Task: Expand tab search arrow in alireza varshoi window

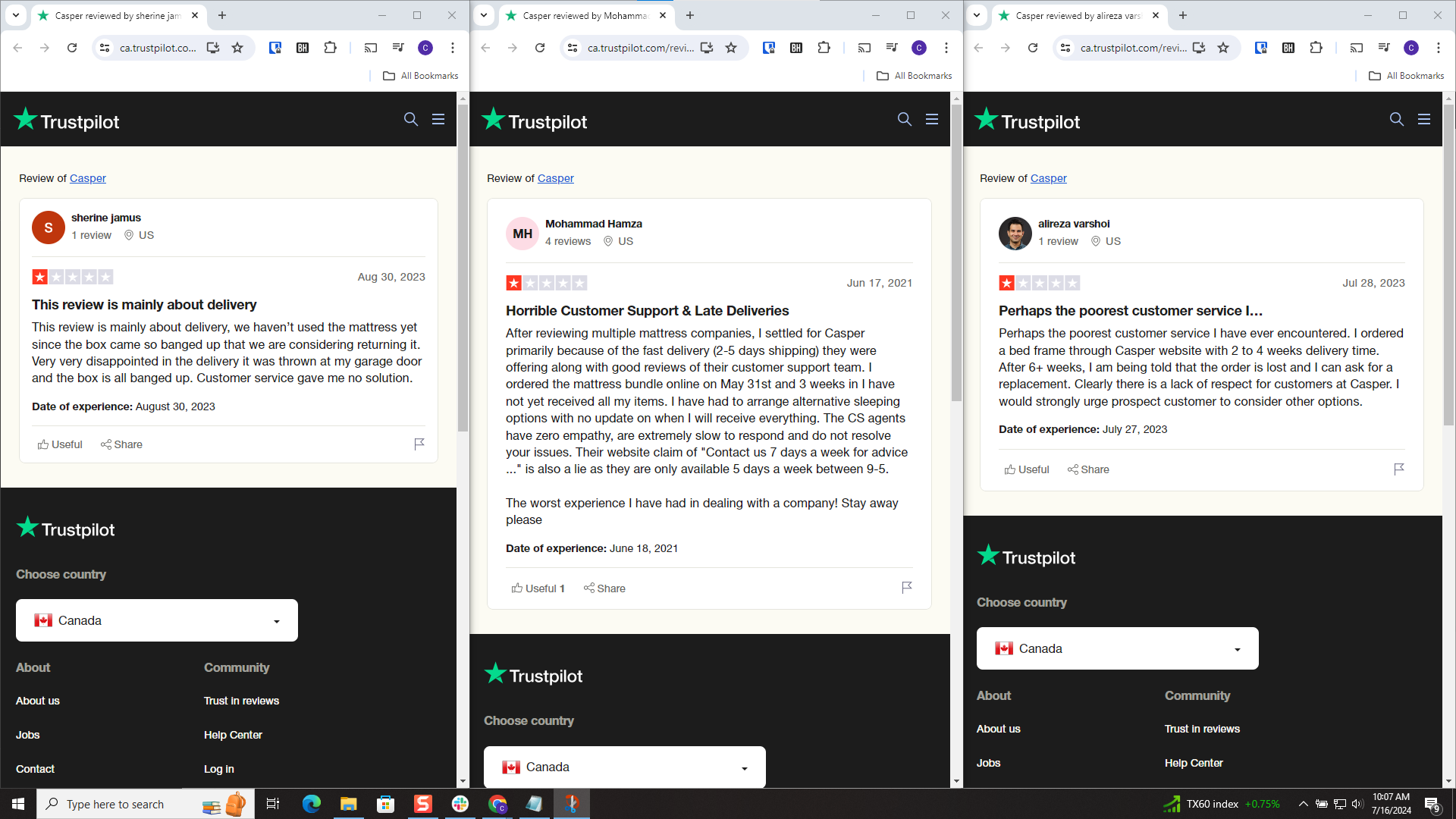Action: pyautogui.click(x=977, y=15)
